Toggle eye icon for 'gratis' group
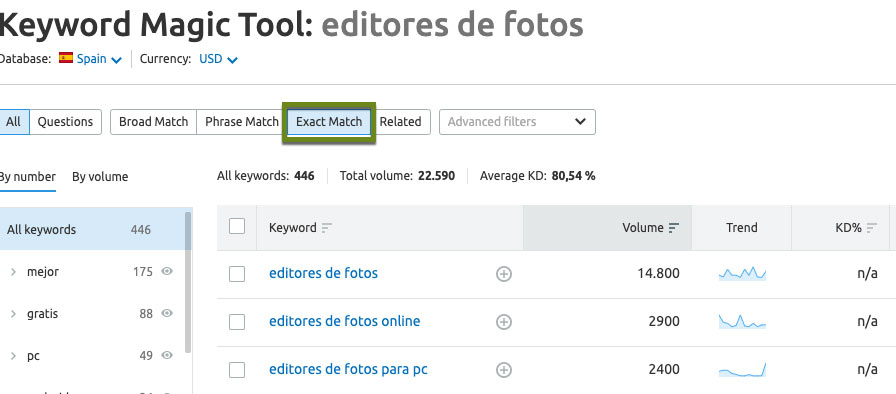Screen dimensions: 896x394 coord(167,313)
